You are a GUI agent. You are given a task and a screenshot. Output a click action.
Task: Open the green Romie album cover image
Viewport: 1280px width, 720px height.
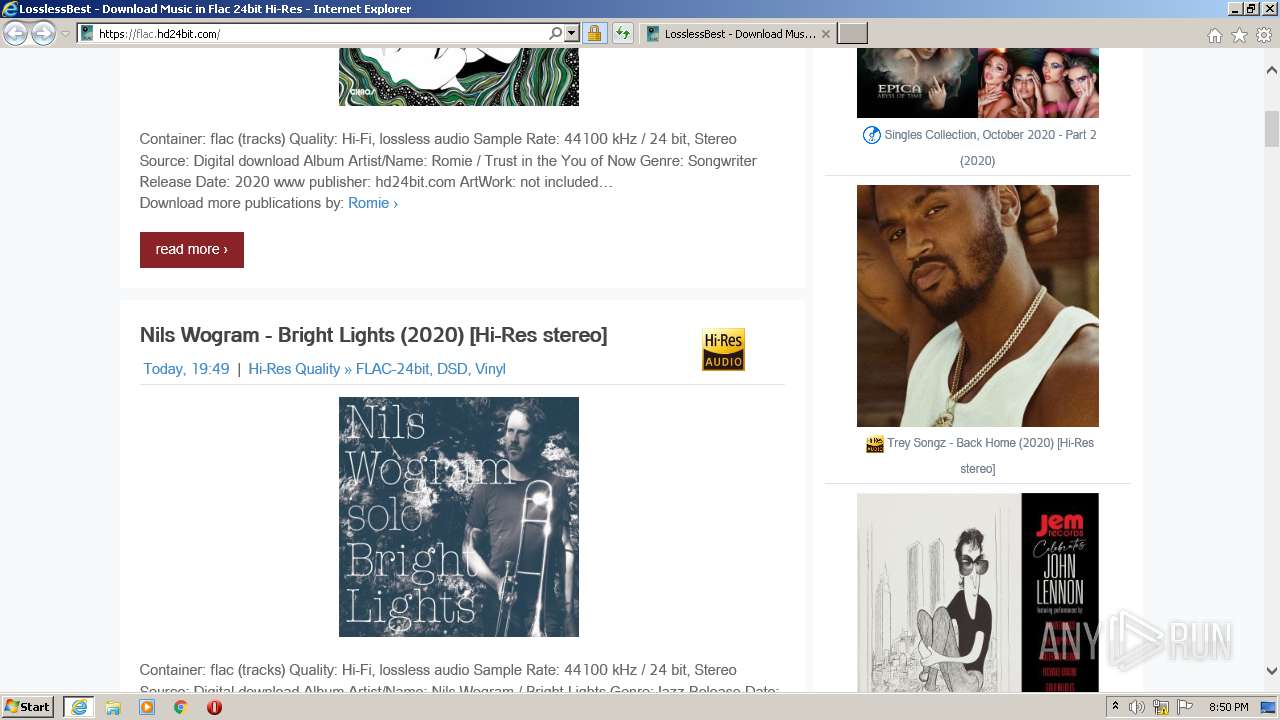[459, 77]
